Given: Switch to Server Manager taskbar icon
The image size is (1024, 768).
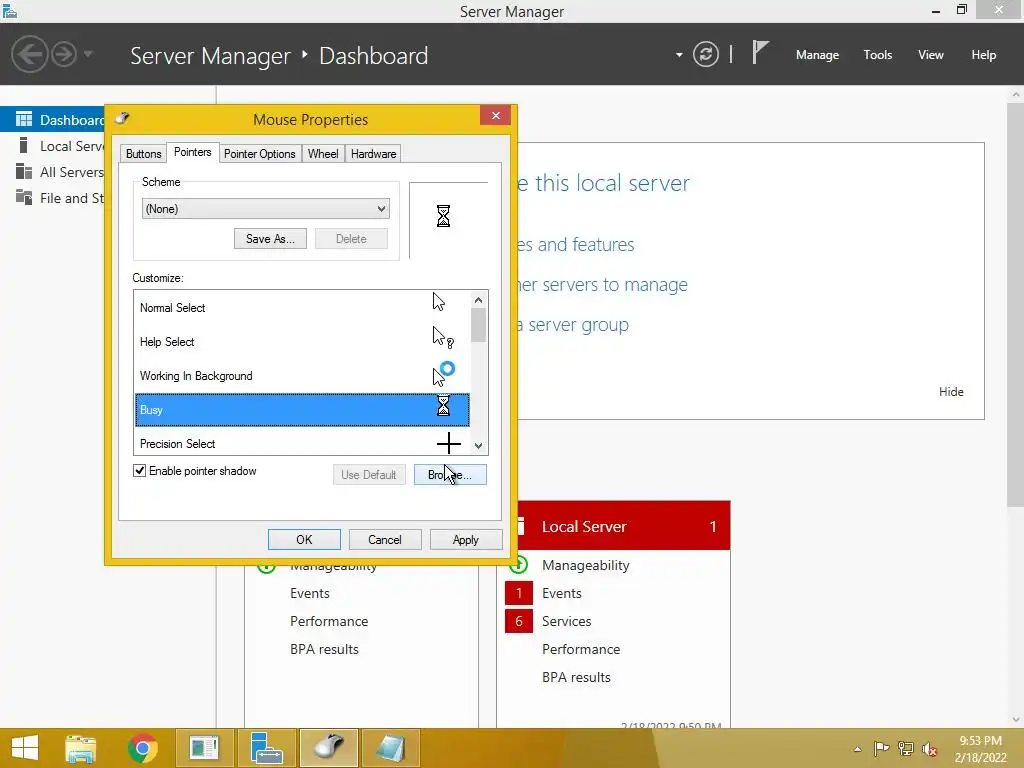Looking at the screenshot, I should coord(267,748).
